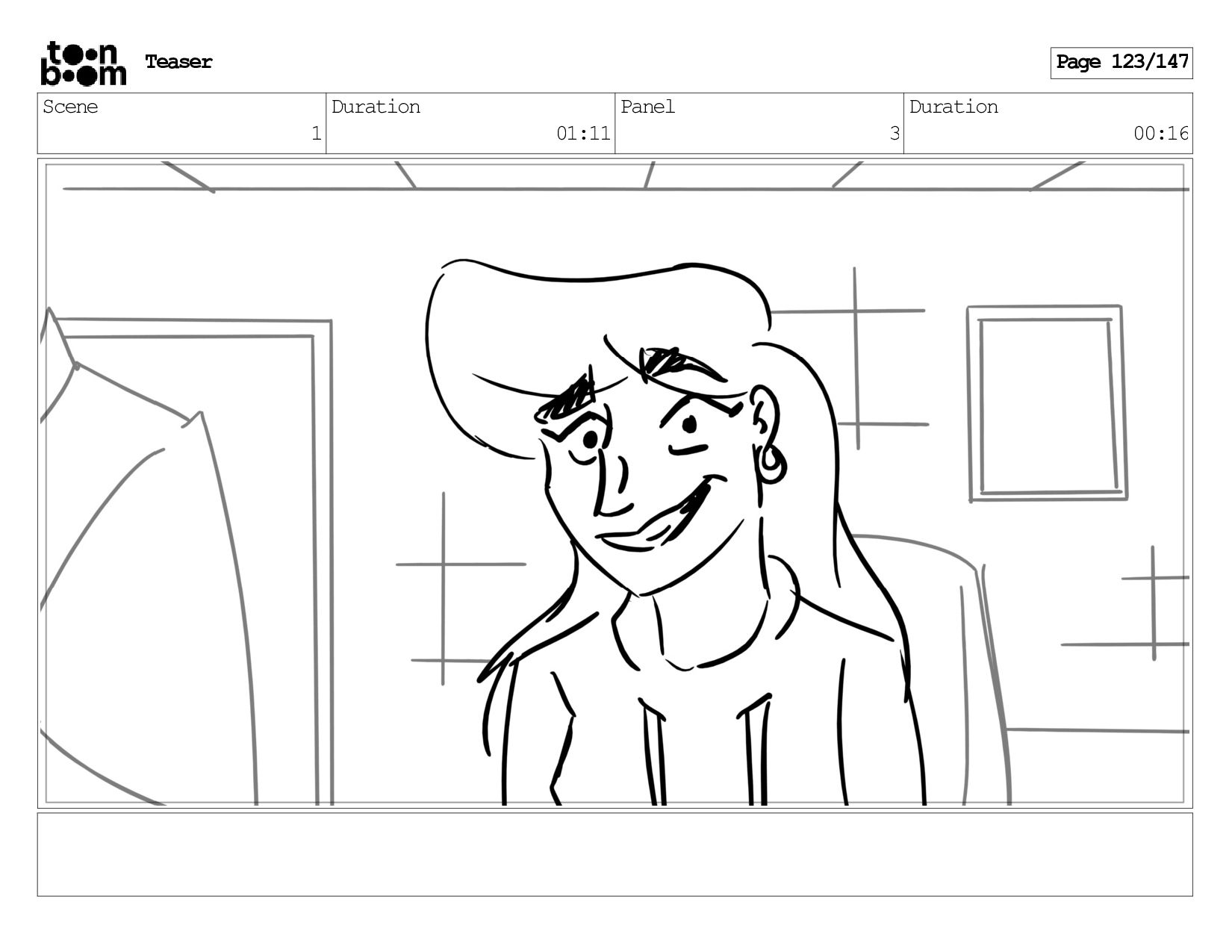This screenshot has width=1232, height=952.
Task: Click the "Scene" header label
Action: coord(70,107)
